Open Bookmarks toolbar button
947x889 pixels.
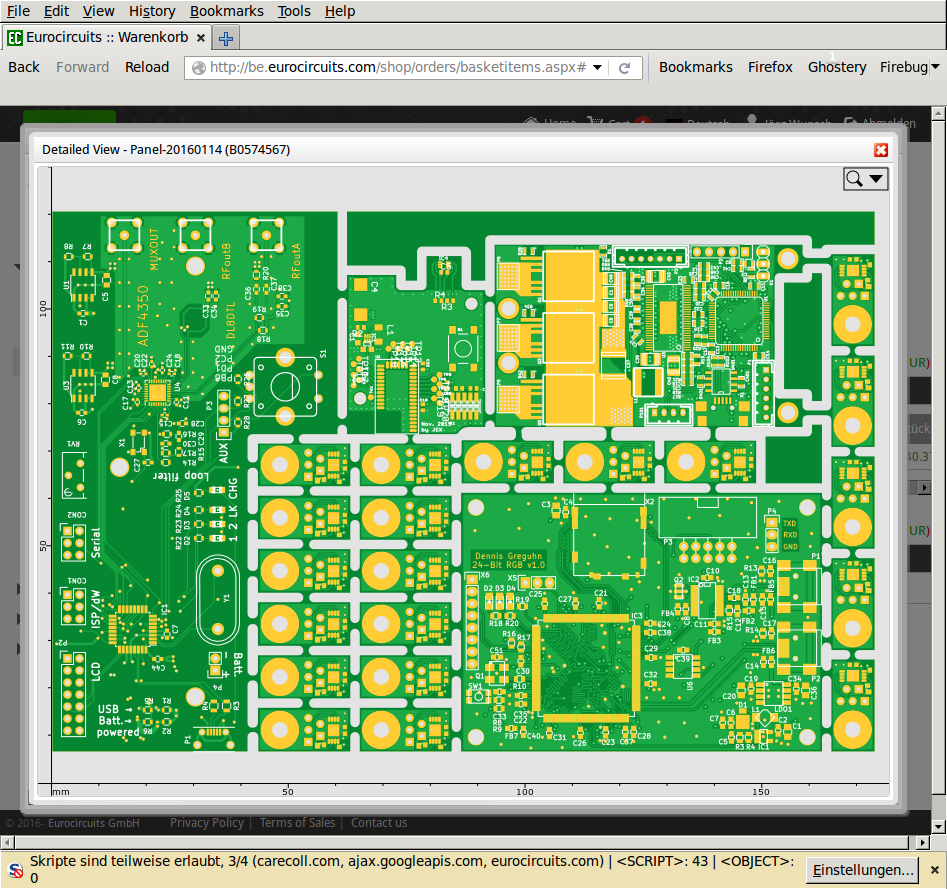695,67
